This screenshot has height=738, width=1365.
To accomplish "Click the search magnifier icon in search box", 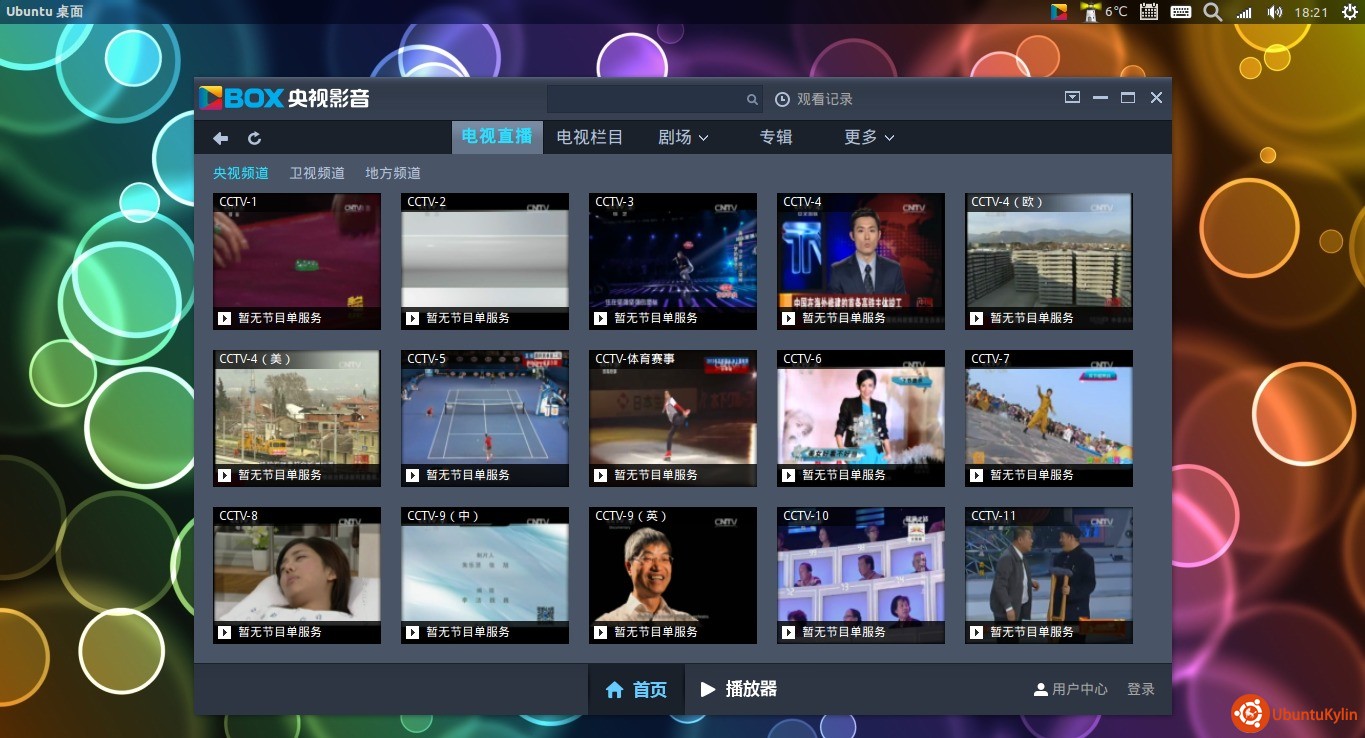I will pos(752,100).
